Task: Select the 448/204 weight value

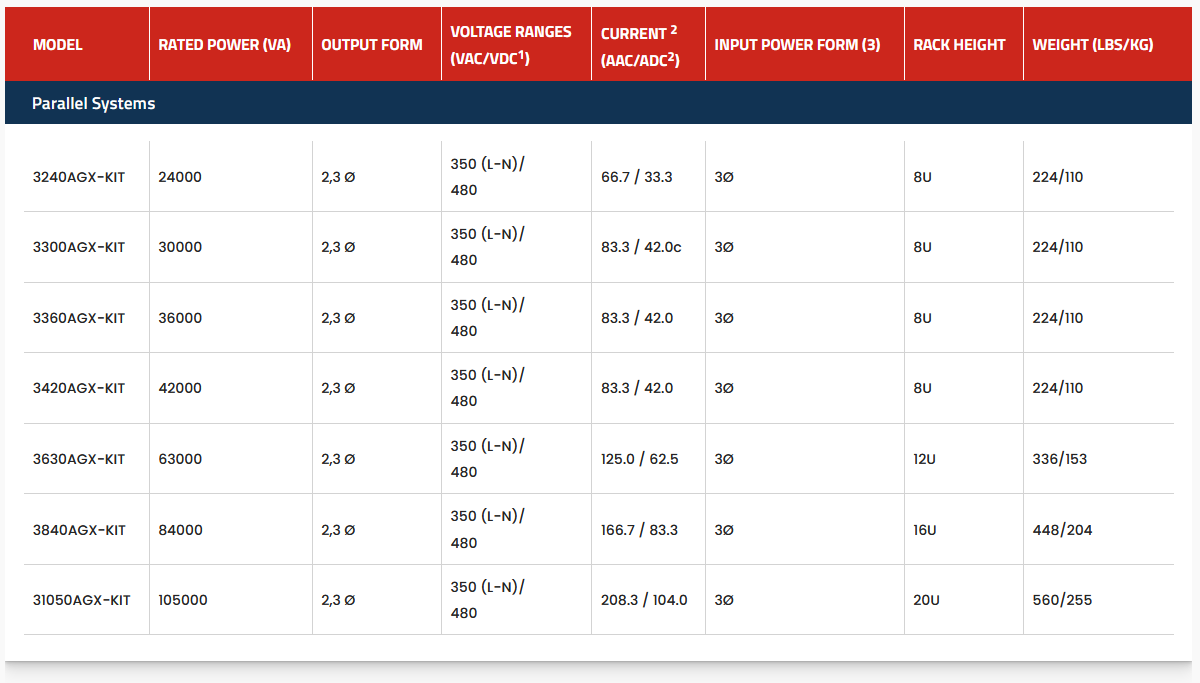Action: pos(1062,530)
